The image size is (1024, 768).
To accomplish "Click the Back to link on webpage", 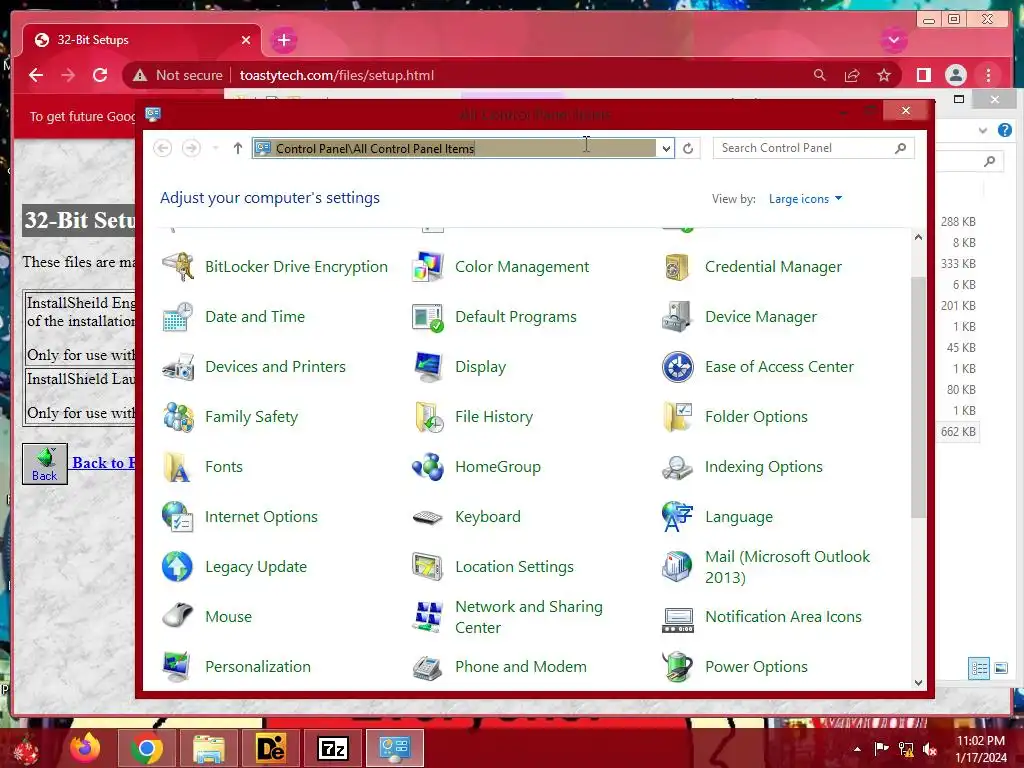I will pos(103,463).
